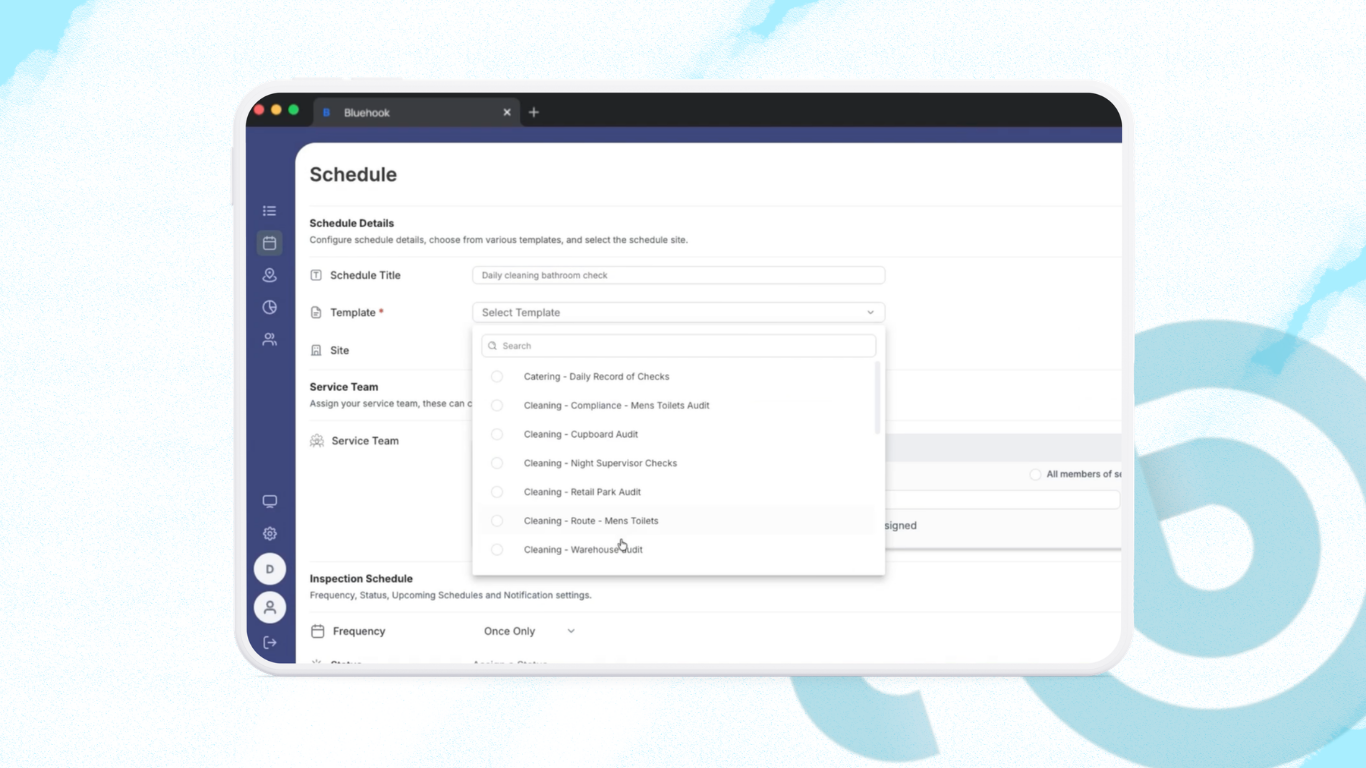The width and height of the screenshot is (1366, 768).
Task: Click the Frequency calendar icon
Action: click(x=318, y=631)
